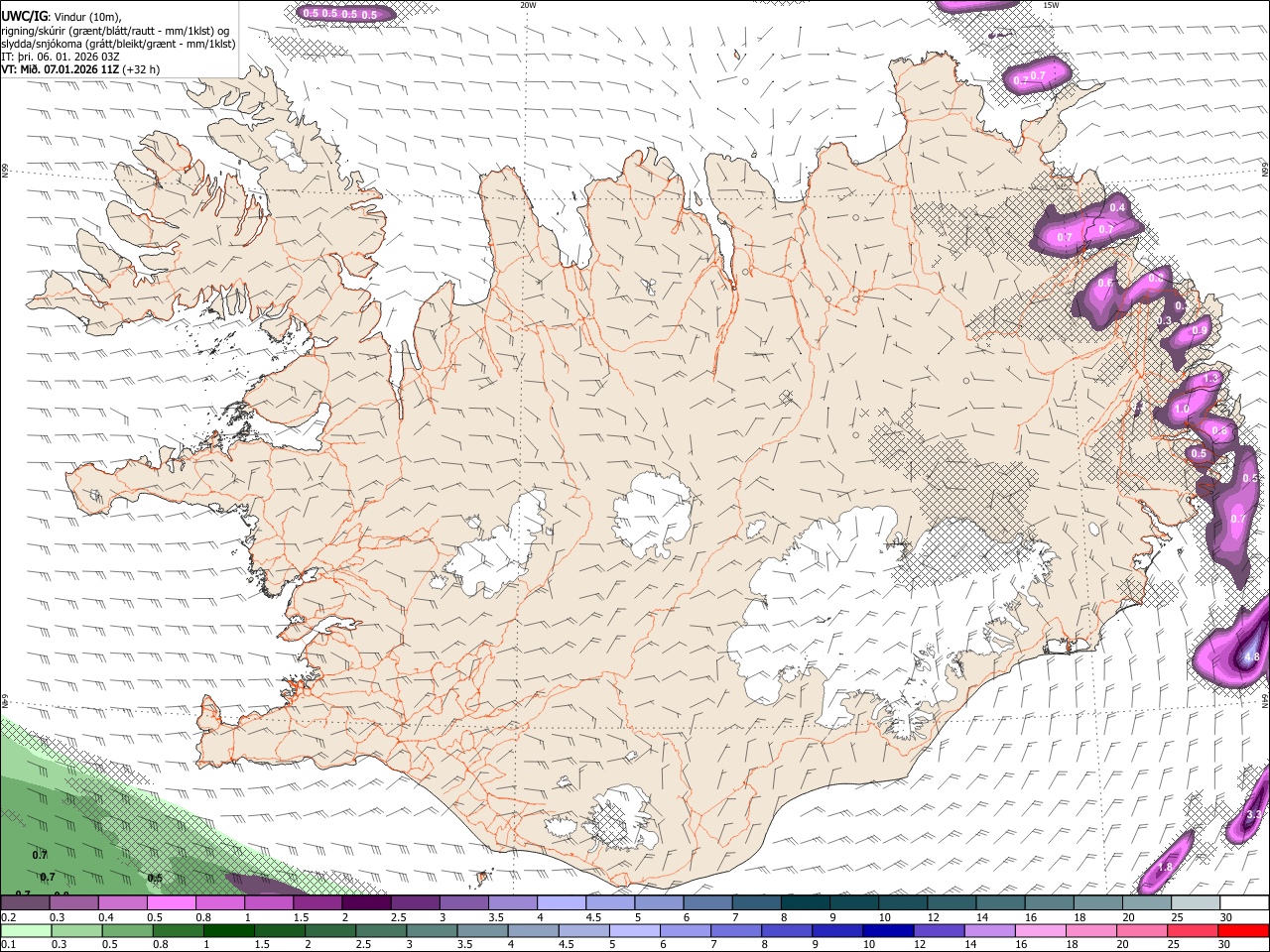Click the Drangajökull glacier in the Westfjords
The height and width of the screenshot is (952, 1270).
pos(287,149)
